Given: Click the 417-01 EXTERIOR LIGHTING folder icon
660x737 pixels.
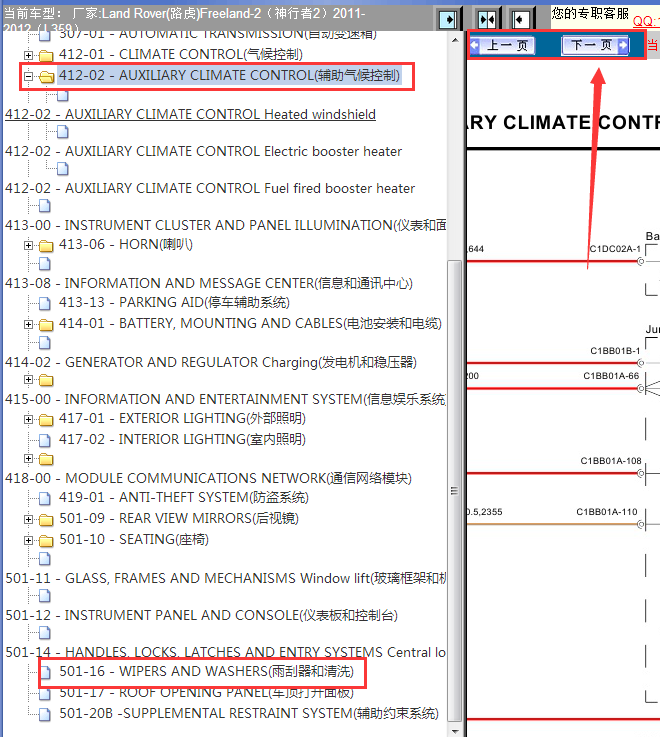Looking at the screenshot, I should coord(46,419).
